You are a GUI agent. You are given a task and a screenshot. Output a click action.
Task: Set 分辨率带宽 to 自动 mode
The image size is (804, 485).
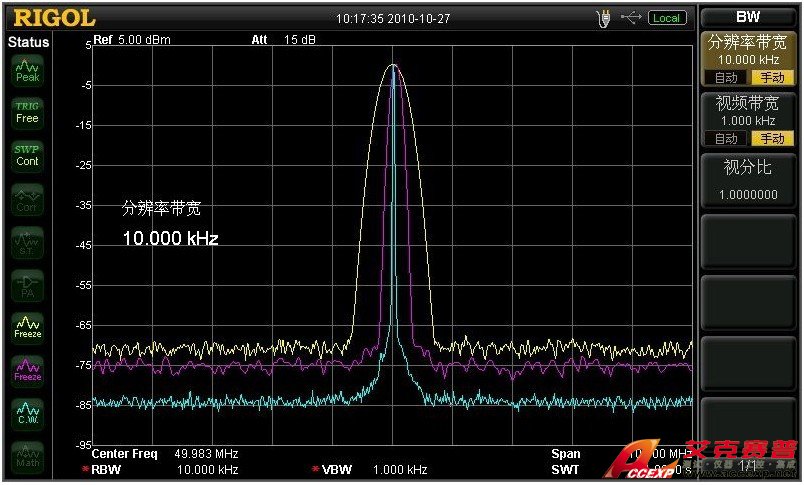point(726,78)
